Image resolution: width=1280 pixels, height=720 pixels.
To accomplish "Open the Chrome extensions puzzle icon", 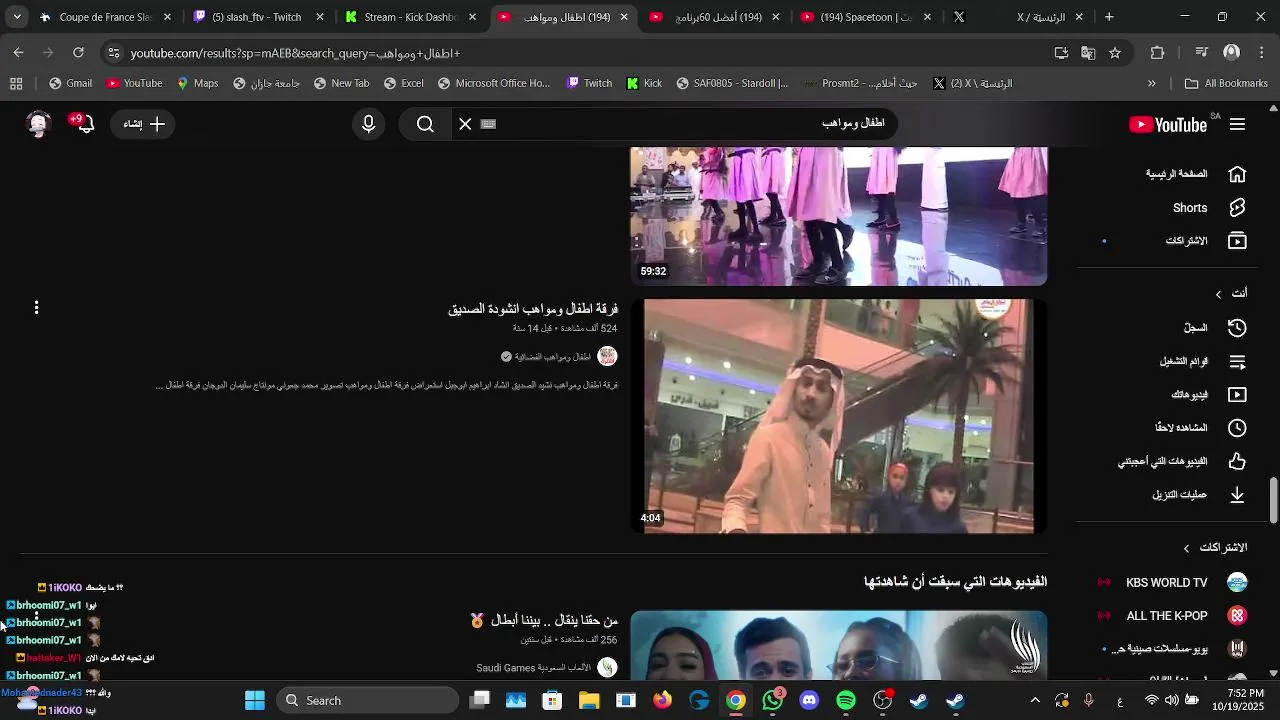I will [1158, 53].
